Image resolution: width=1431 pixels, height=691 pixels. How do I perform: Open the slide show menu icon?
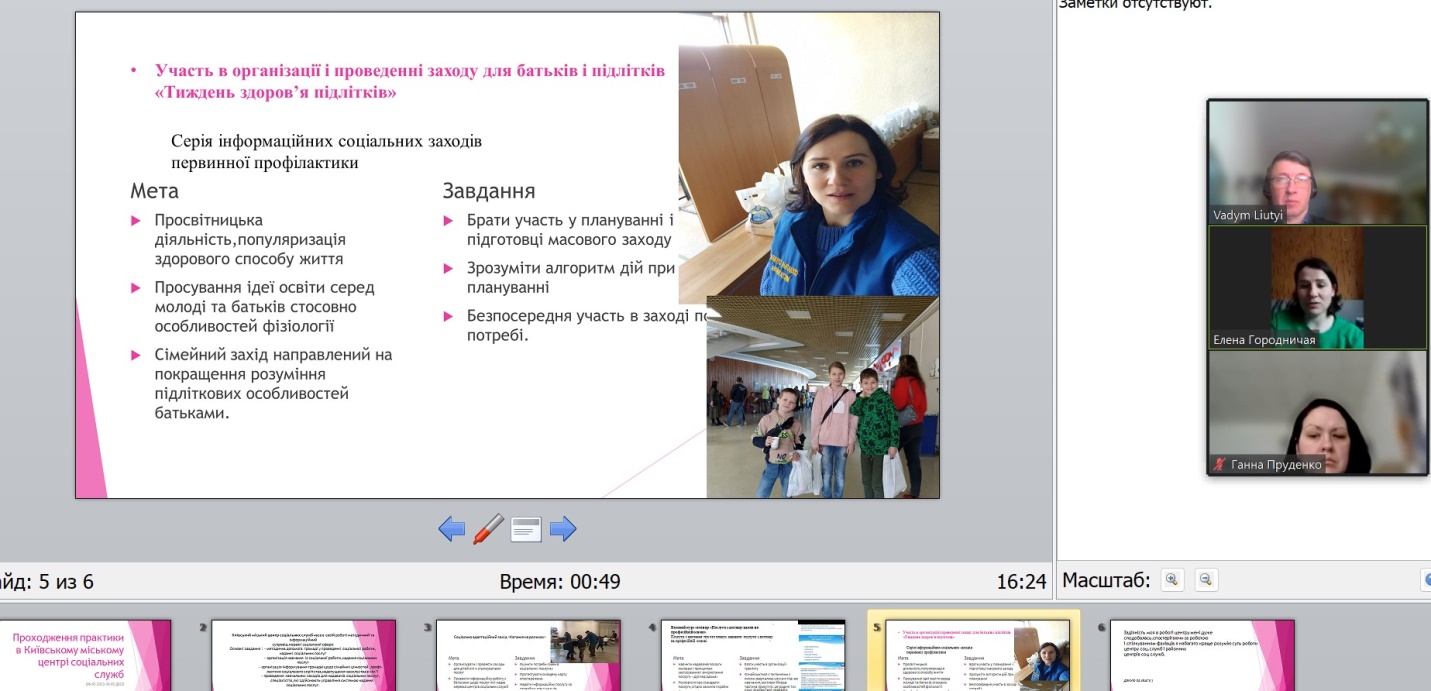tap(526, 529)
